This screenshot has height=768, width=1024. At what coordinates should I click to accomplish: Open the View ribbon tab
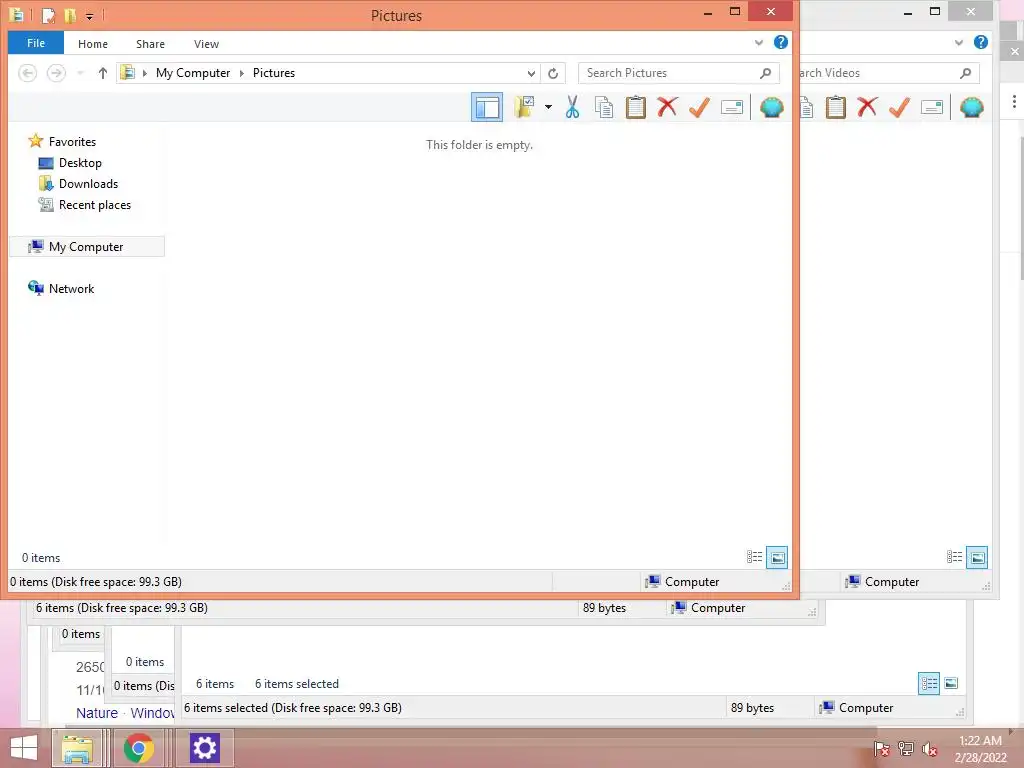[206, 44]
